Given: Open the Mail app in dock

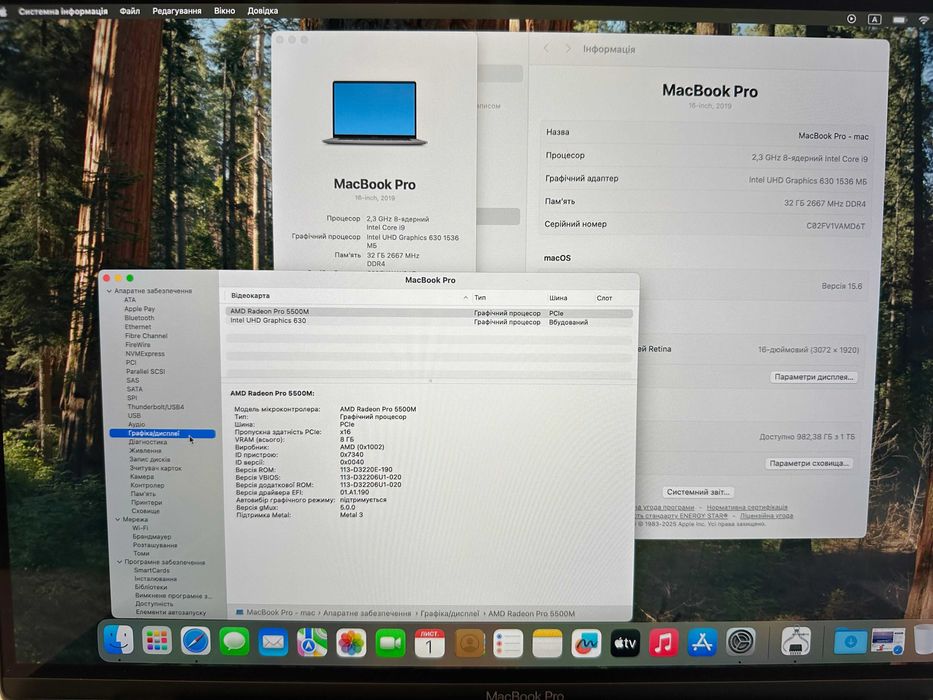Looking at the screenshot, I should 273,643.
